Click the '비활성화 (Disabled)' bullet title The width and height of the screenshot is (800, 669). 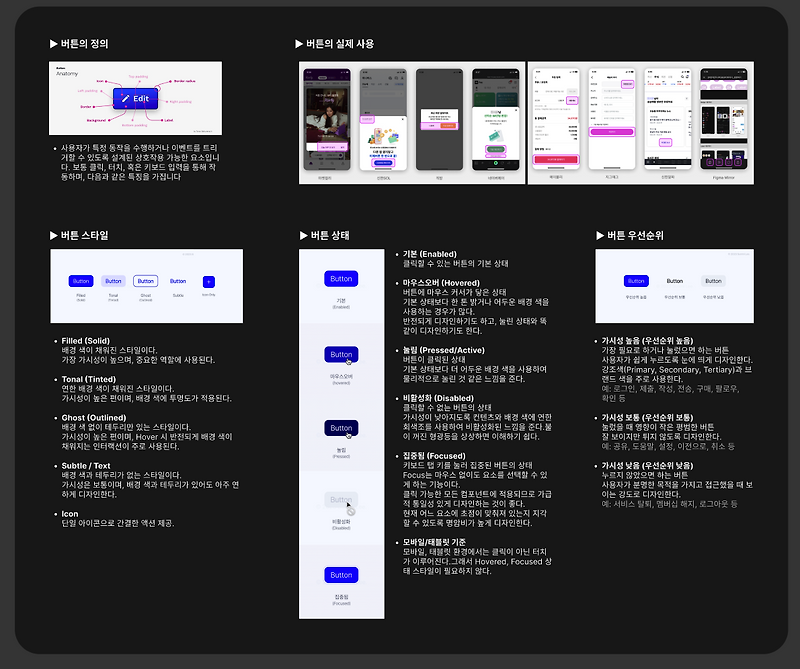coord(438,398)
